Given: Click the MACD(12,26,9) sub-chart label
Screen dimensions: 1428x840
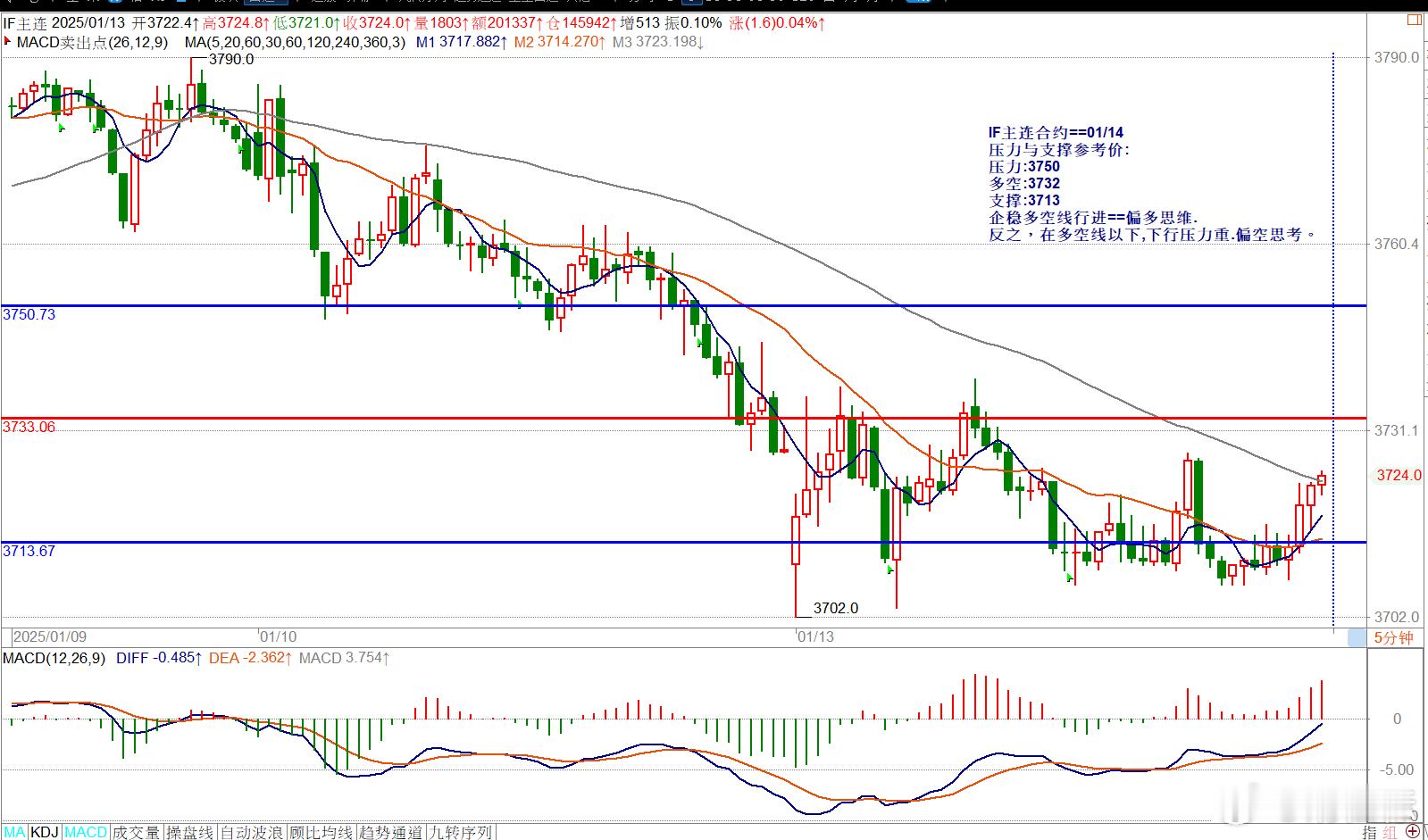Looking at the screenshot, I should 54,658.
